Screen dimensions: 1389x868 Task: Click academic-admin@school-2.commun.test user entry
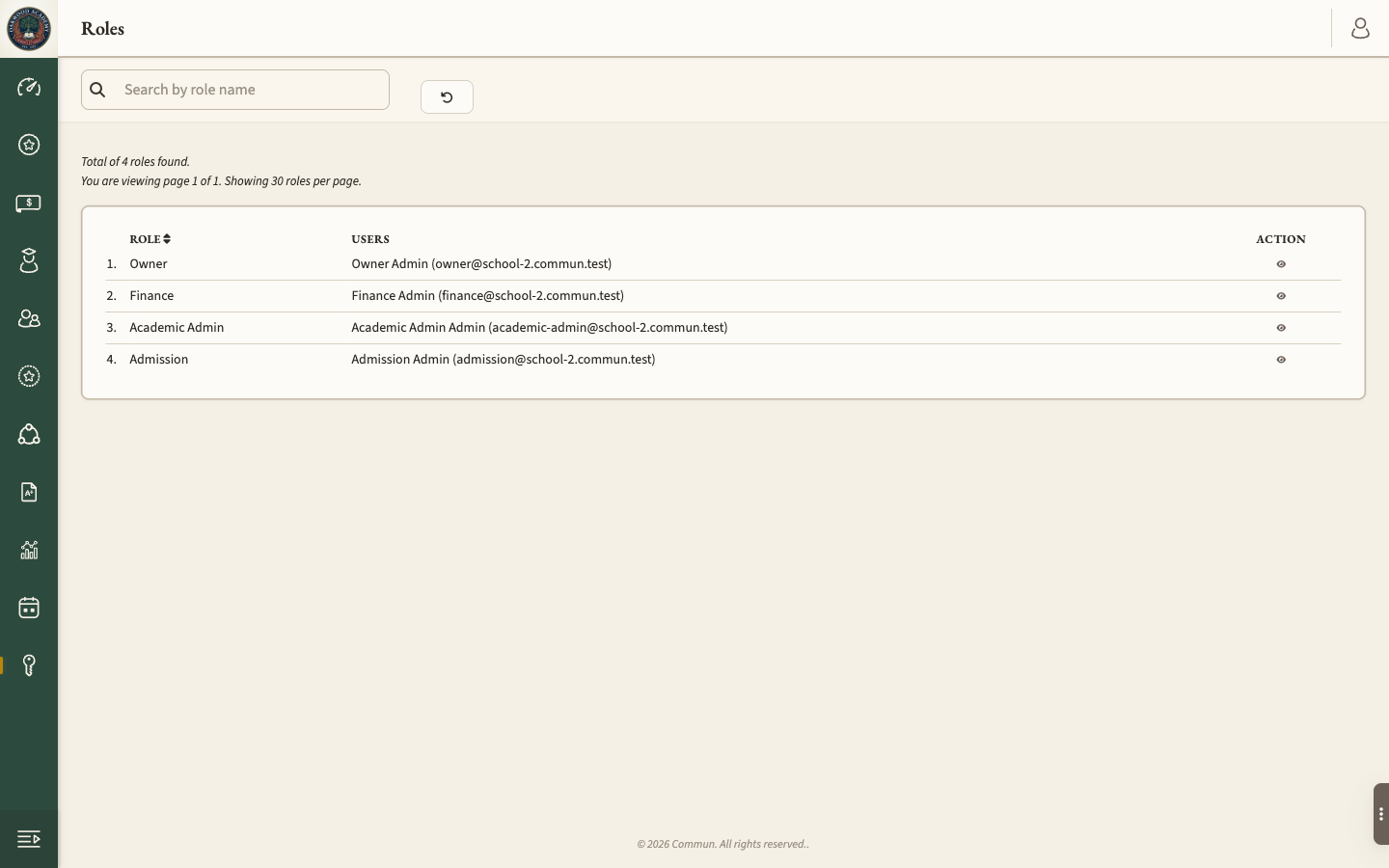tap(539, 327)
